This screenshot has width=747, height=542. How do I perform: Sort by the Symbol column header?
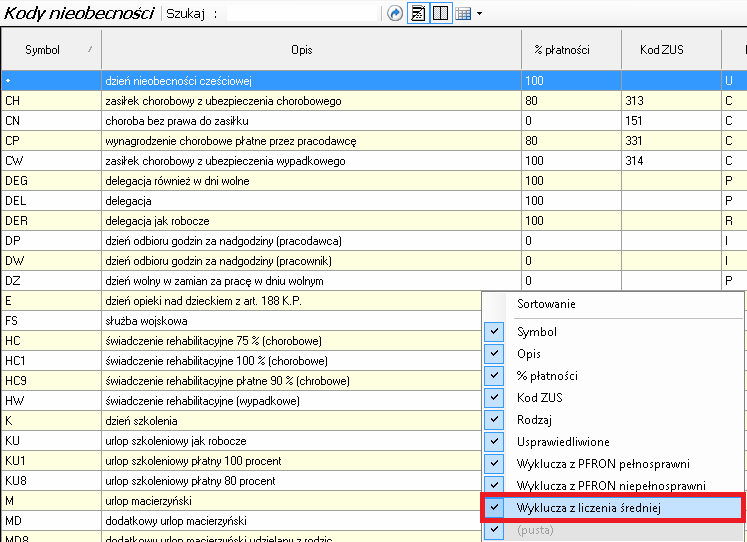(x=51, y=50)
